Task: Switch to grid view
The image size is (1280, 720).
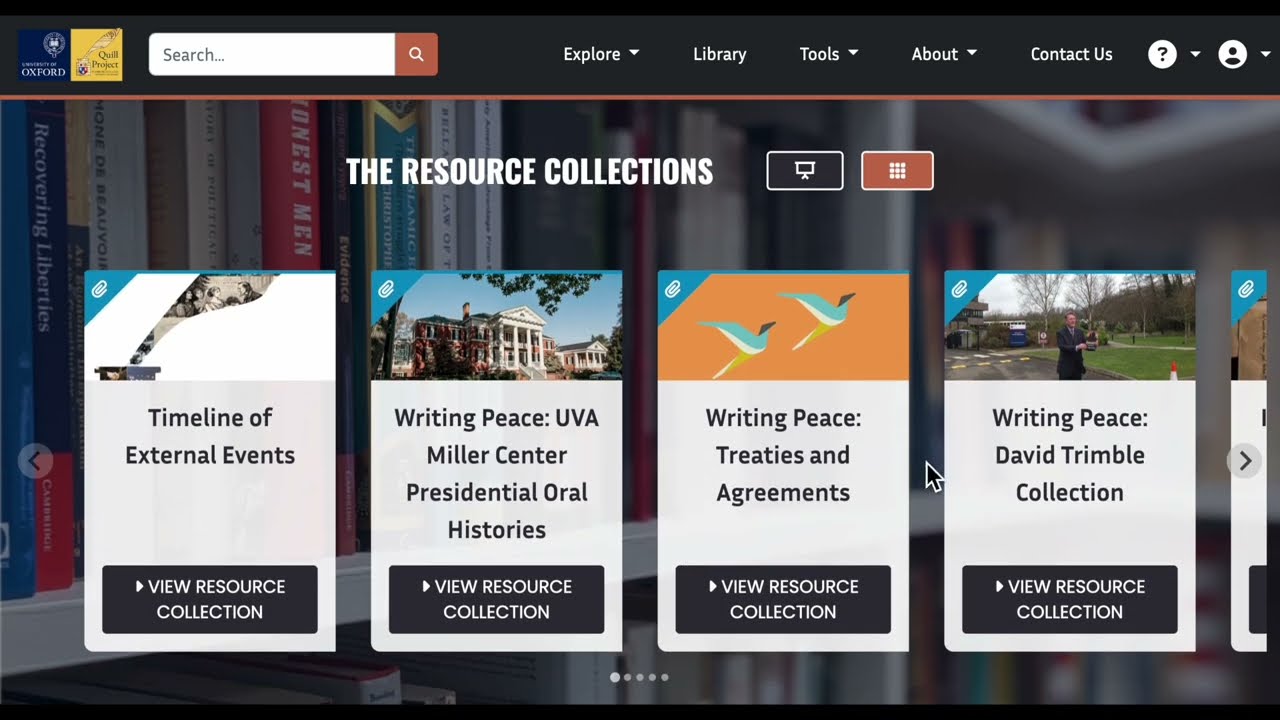Action: tap(897, 171)
